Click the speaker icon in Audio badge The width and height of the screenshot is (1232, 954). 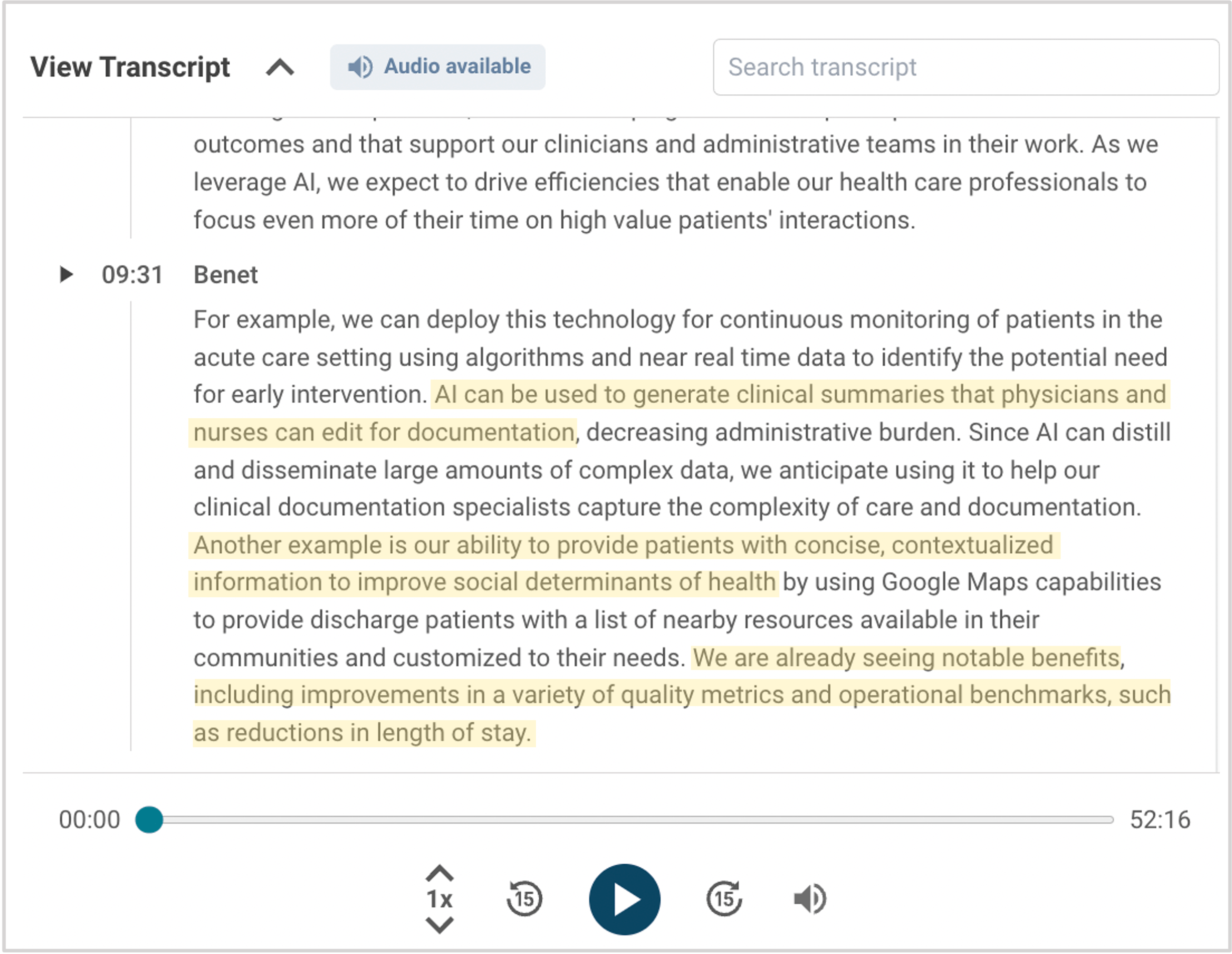[360, 67]
